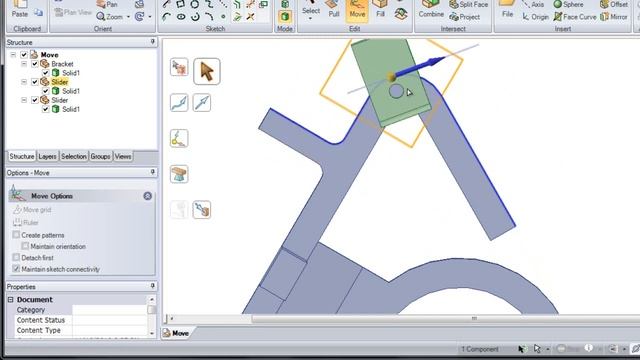Click the Properties panel vertical scrollbar
Viewport: 640px width, 360px height.
coord(151,316)
